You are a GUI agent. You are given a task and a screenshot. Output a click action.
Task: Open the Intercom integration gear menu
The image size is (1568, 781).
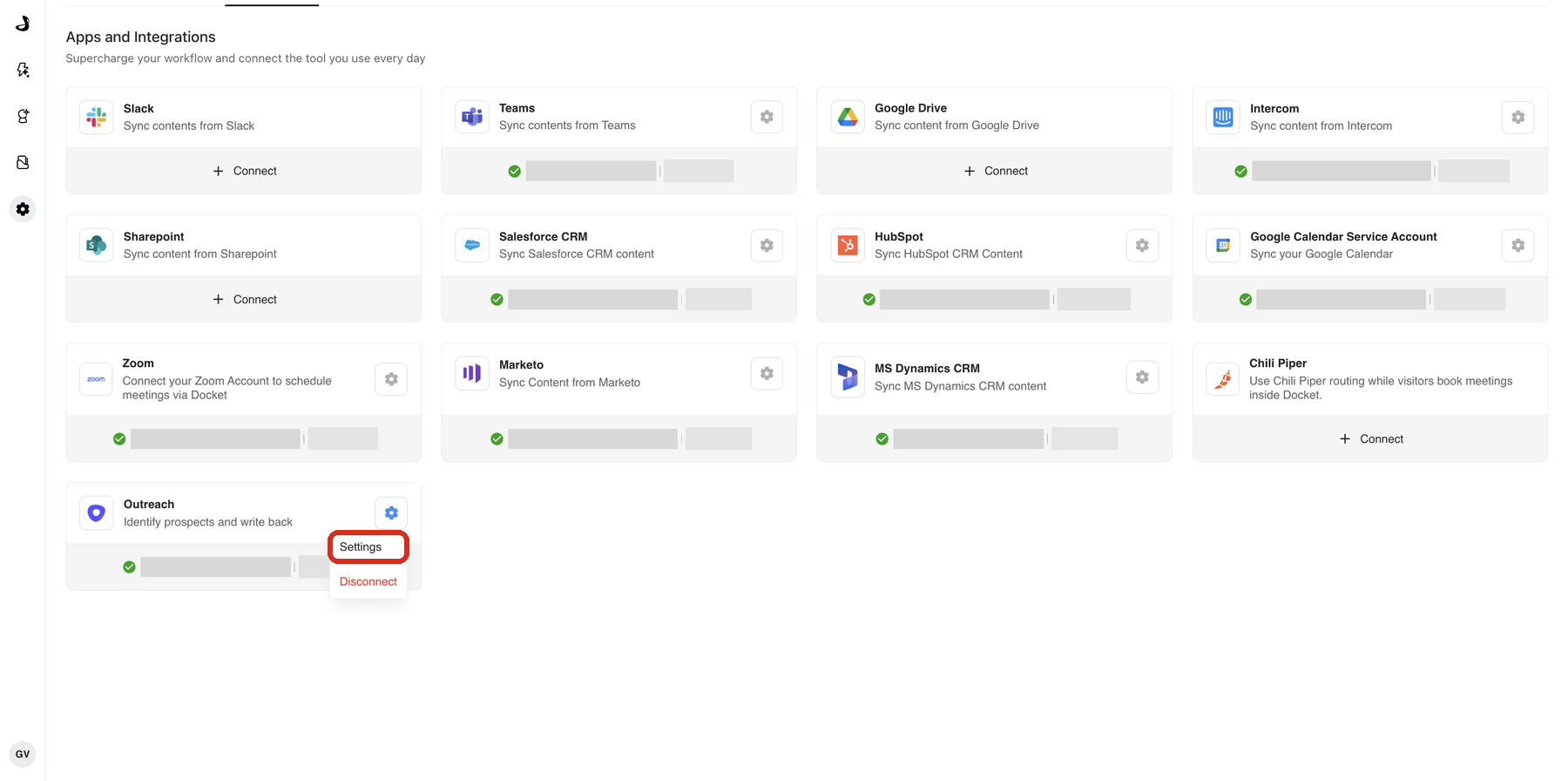pos(1517,117)
